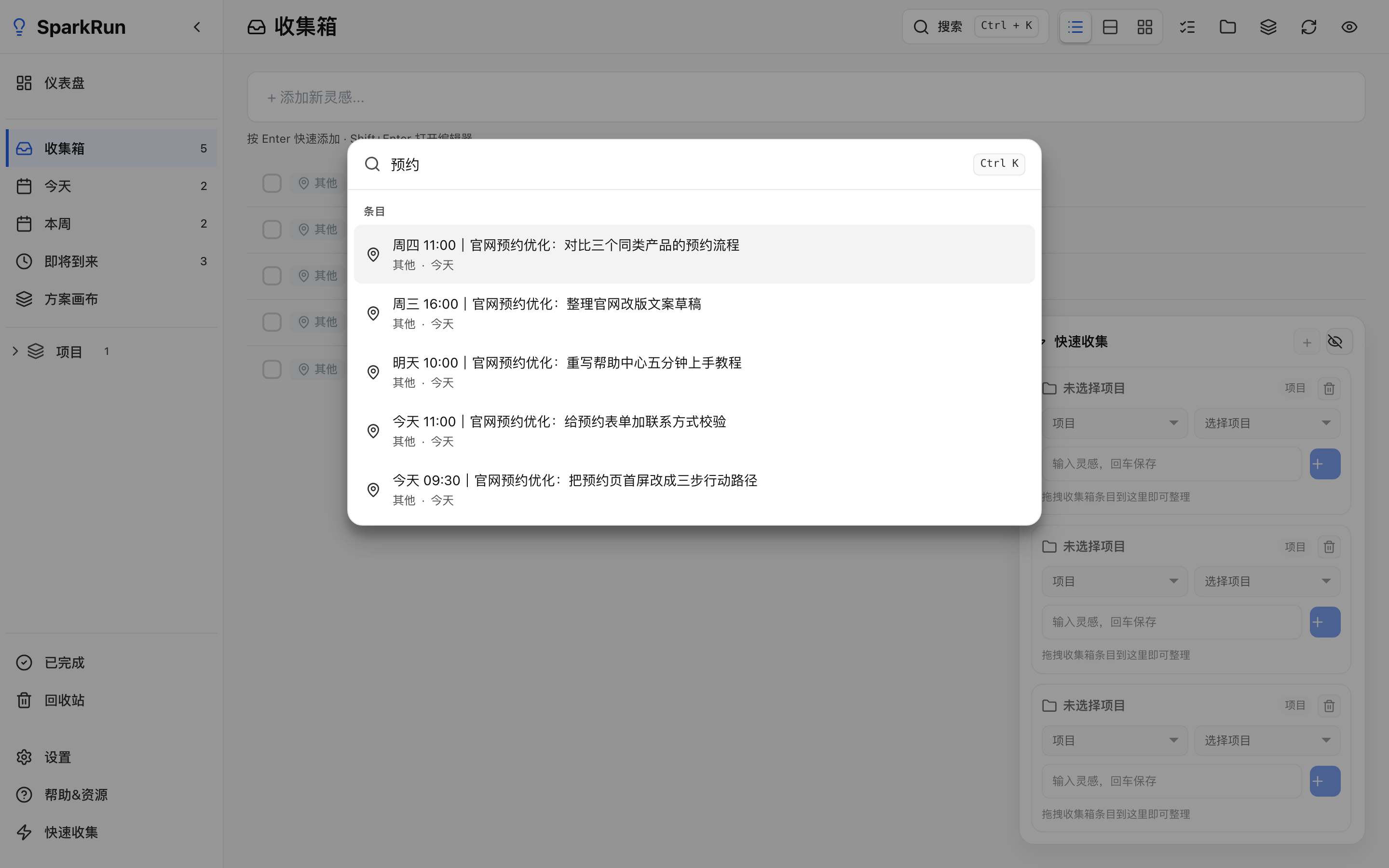Click 其他 tag on fifth inbox row
Screen dimensions: 1389x868
pos(318,369)
